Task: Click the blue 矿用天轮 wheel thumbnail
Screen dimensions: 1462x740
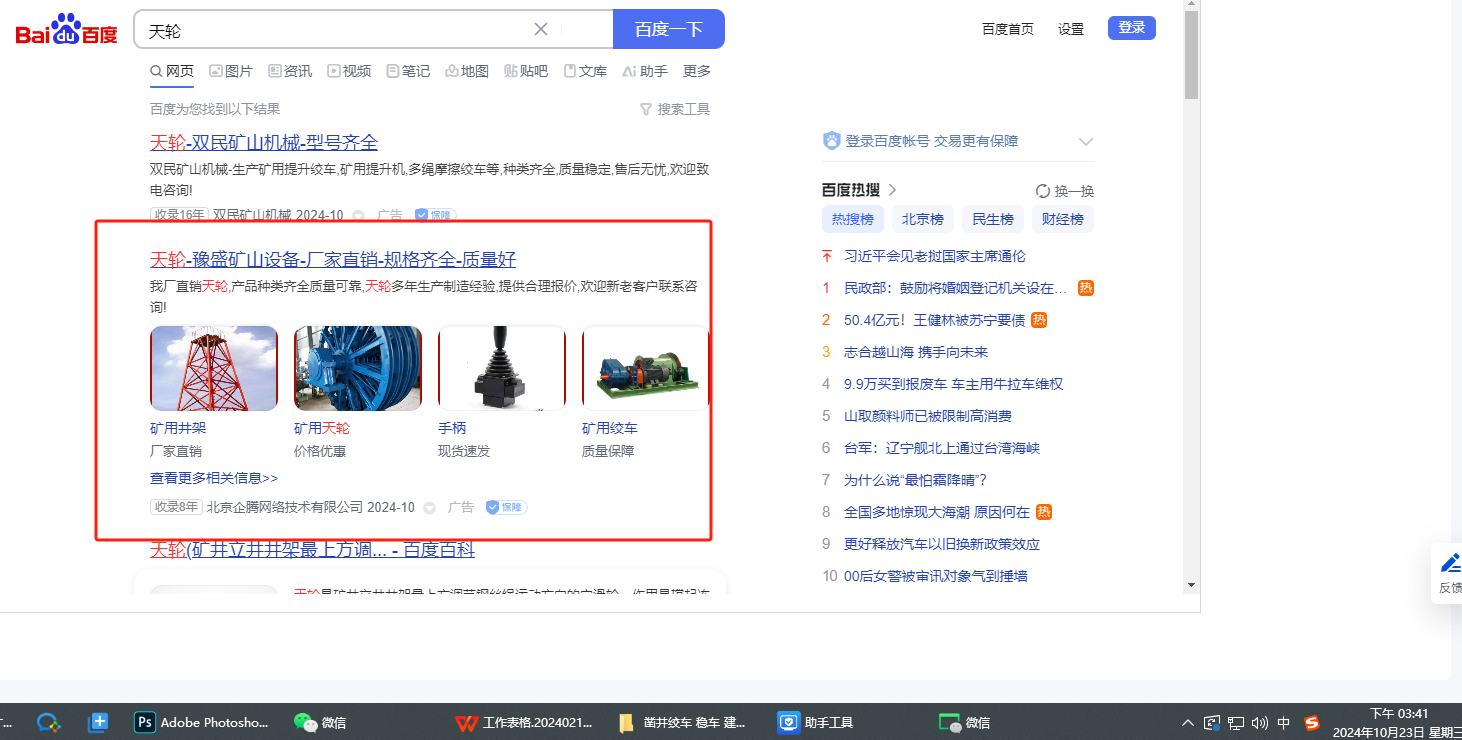Action: coord(358,368)
